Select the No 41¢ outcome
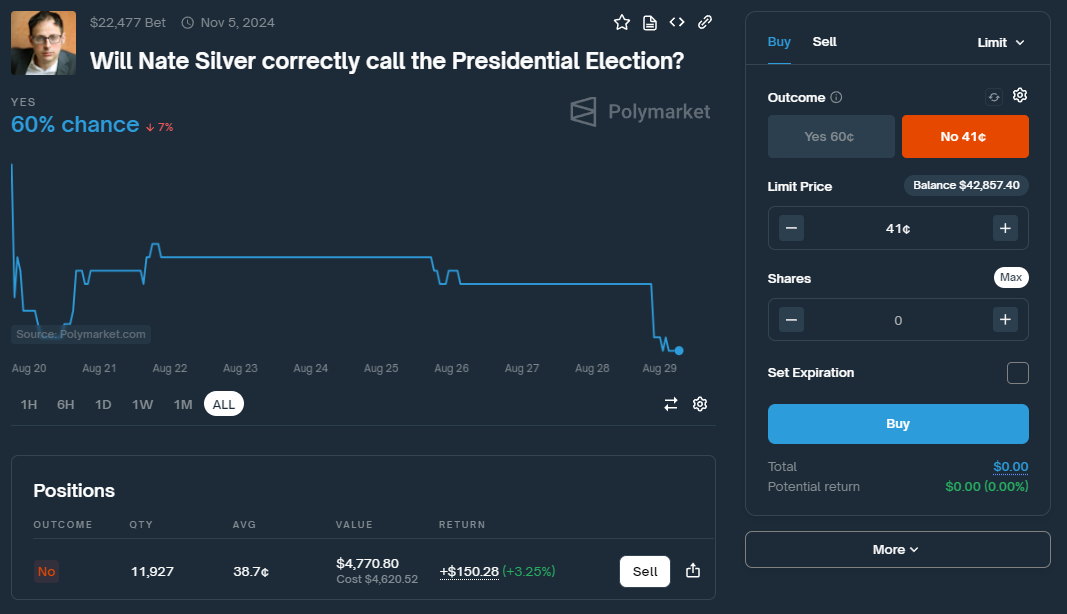The width and height of the screenshot is (1067, 614). pyautogui.click(x=964, y=137)
